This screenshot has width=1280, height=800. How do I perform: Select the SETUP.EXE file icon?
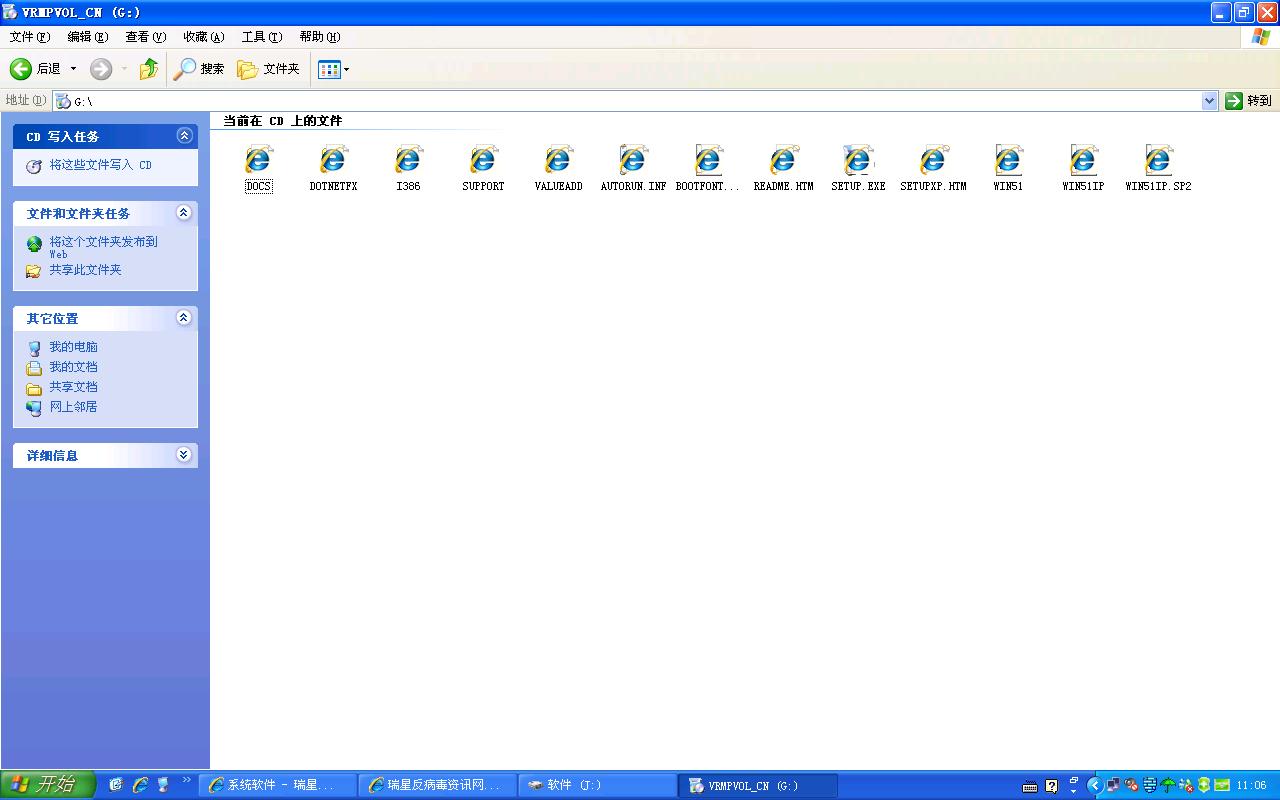pos(858,160)
